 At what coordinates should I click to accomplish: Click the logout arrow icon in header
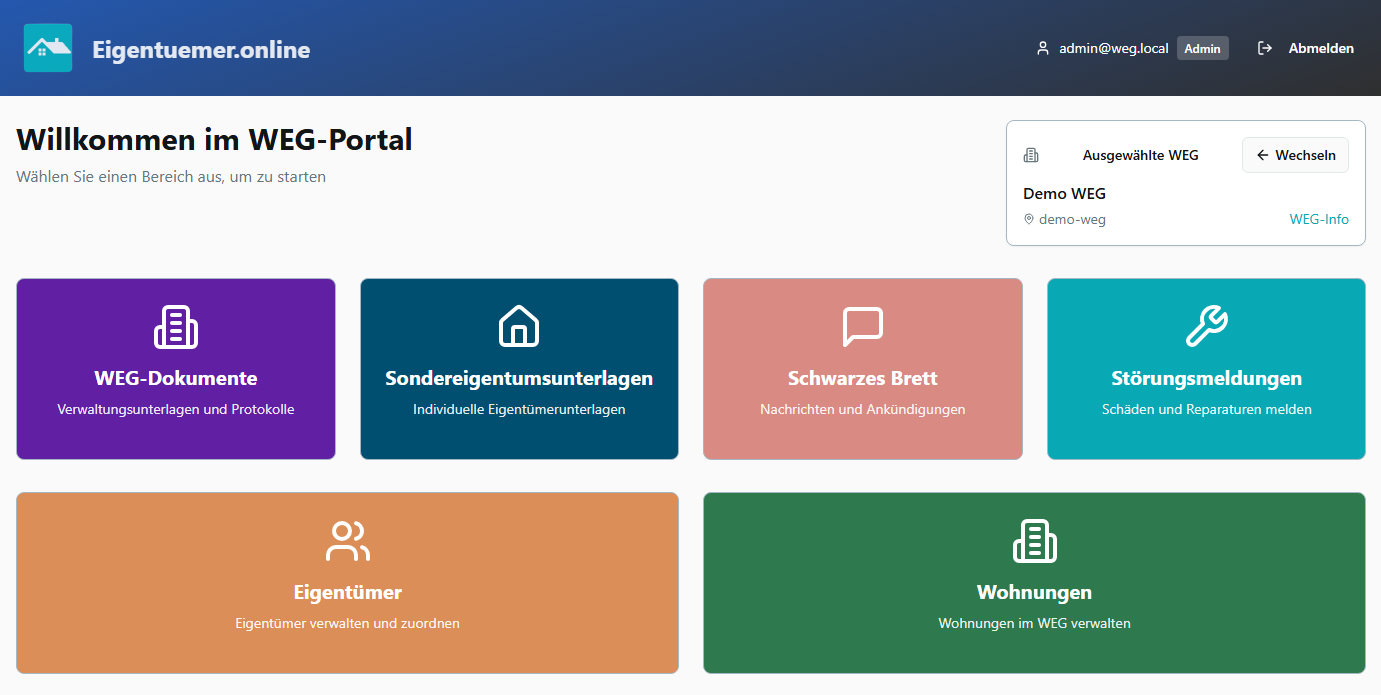point(1265,48)
